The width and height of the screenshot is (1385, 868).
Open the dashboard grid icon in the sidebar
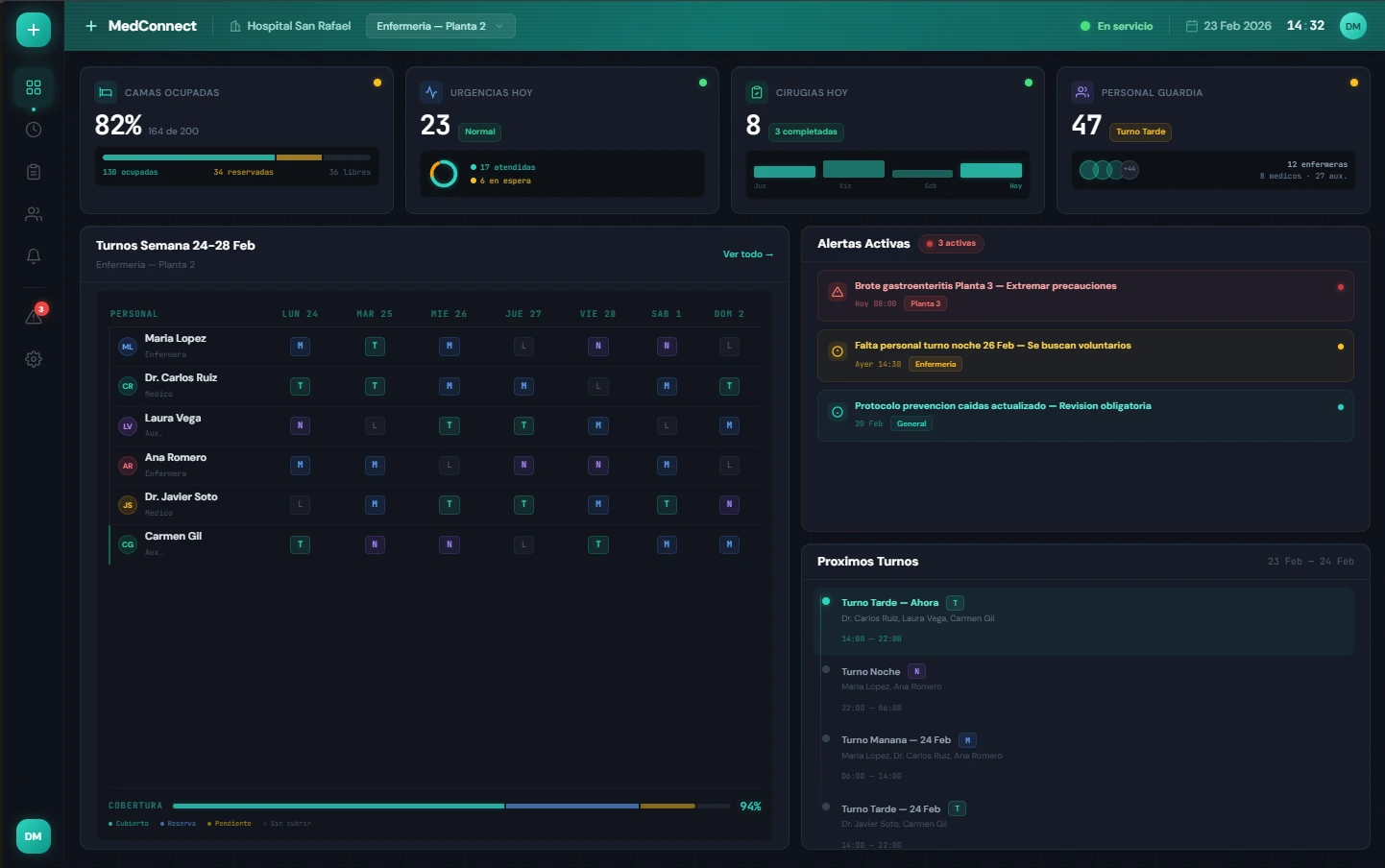[x=34, y=87]
